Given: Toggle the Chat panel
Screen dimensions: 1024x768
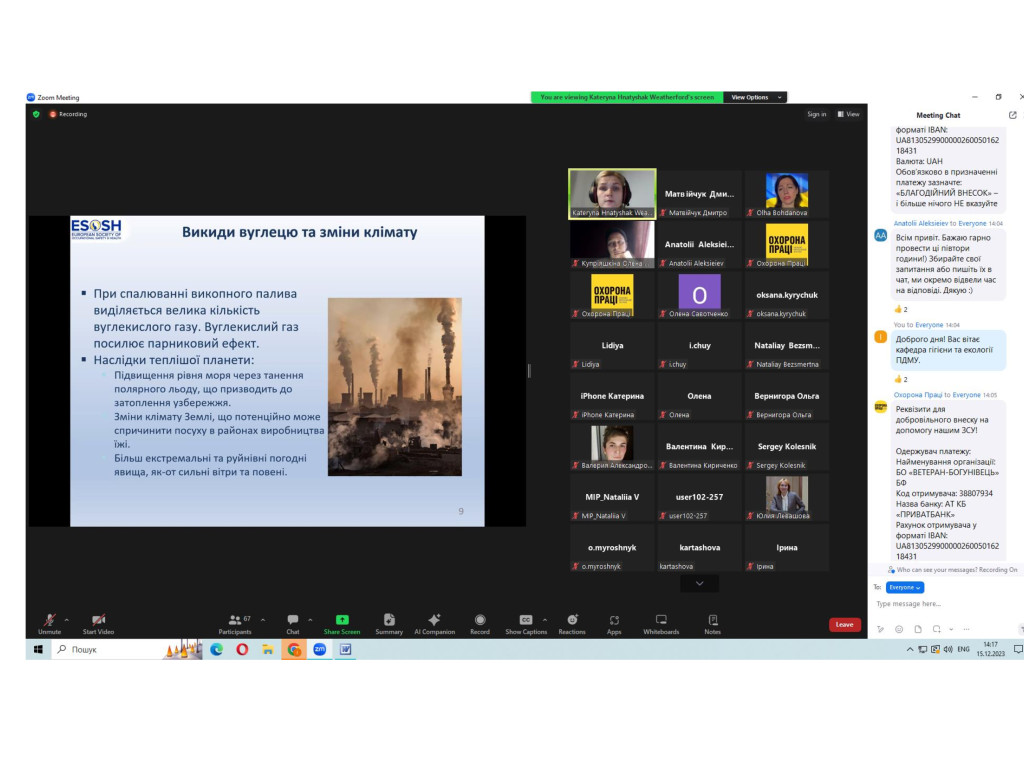Looking at the screenshot, I should coord(293,624).
